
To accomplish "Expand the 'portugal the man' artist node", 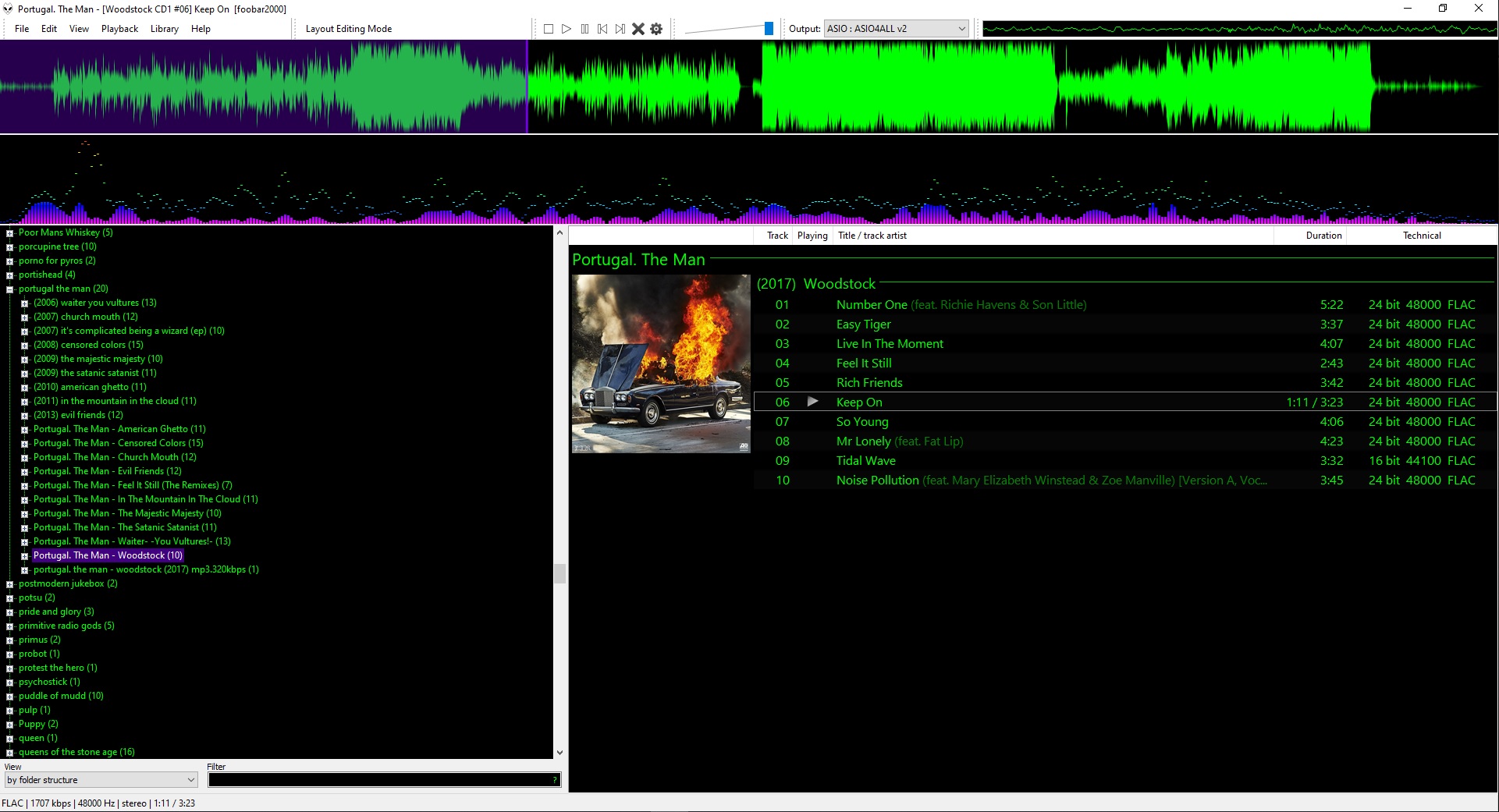I will (9, 289).
